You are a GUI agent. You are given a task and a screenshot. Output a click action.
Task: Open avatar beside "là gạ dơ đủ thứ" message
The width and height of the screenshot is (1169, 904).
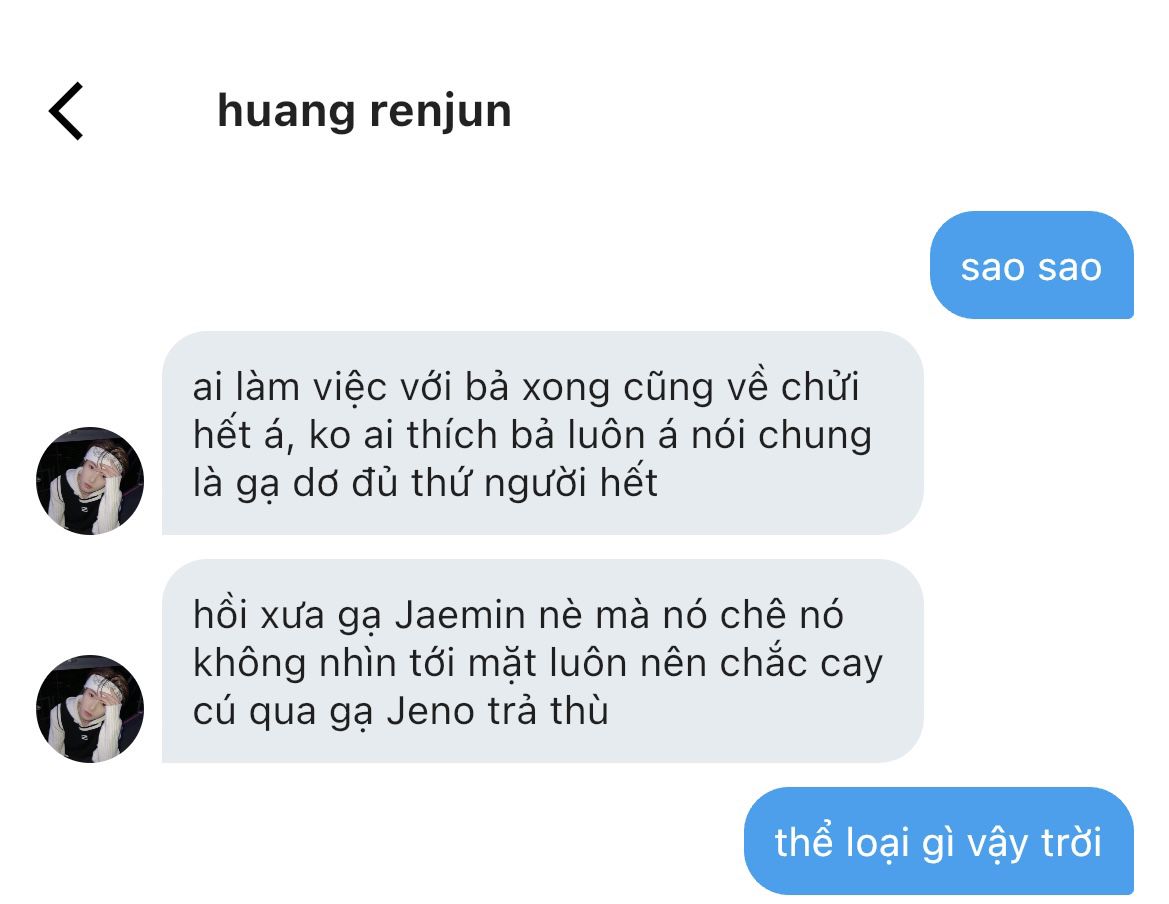(x=90, y=481)
